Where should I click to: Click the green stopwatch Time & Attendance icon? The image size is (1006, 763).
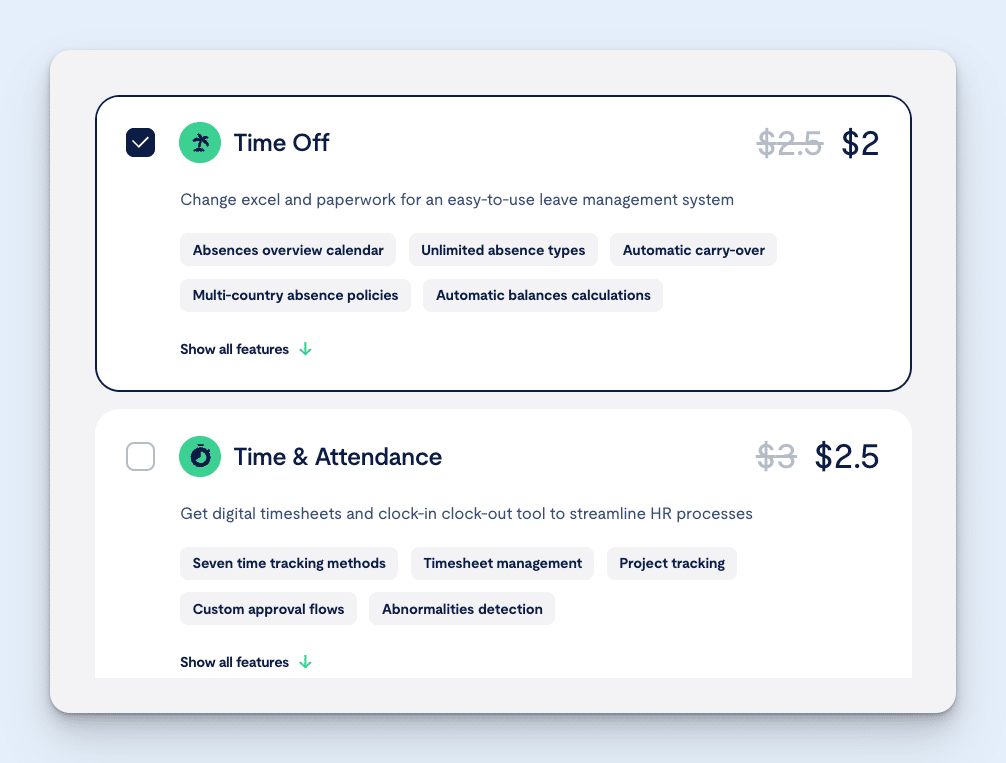point(200,456)
